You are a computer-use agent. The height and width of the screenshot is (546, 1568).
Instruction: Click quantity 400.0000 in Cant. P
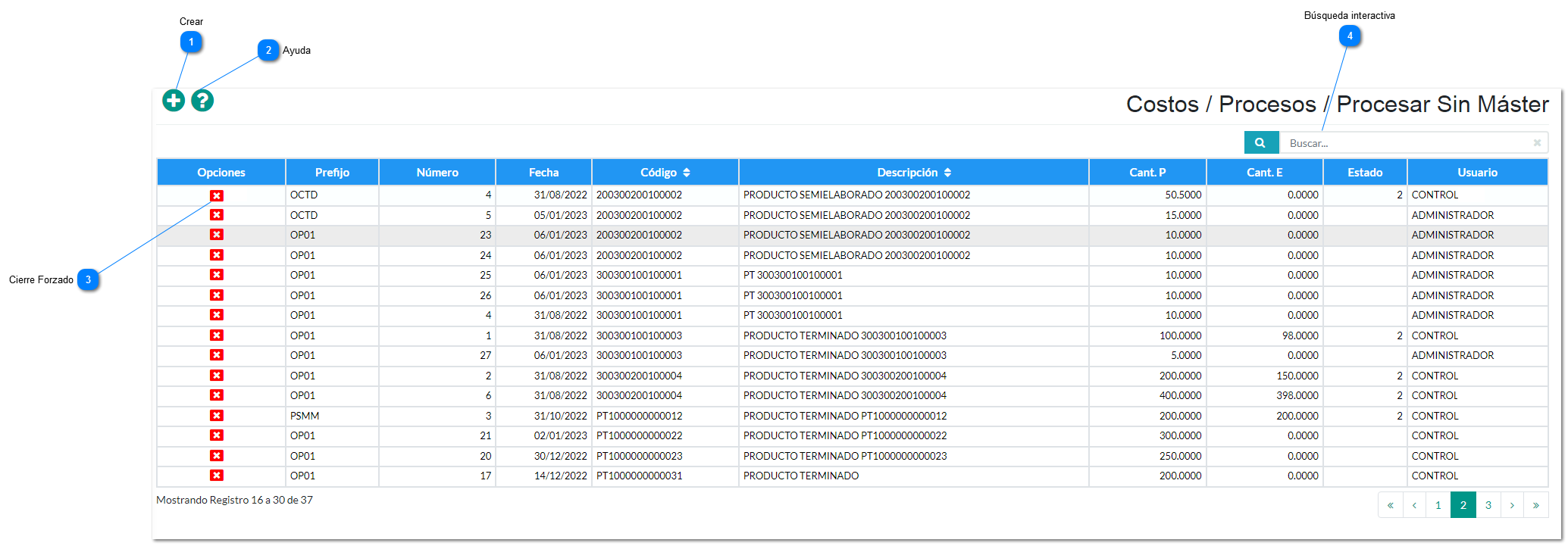pyautogui.click(x=1147, y=395)
